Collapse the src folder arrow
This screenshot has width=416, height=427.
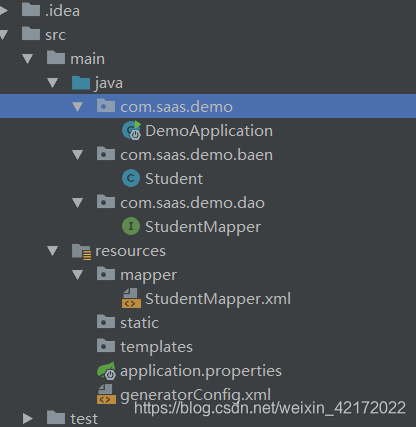coord(3,35)
